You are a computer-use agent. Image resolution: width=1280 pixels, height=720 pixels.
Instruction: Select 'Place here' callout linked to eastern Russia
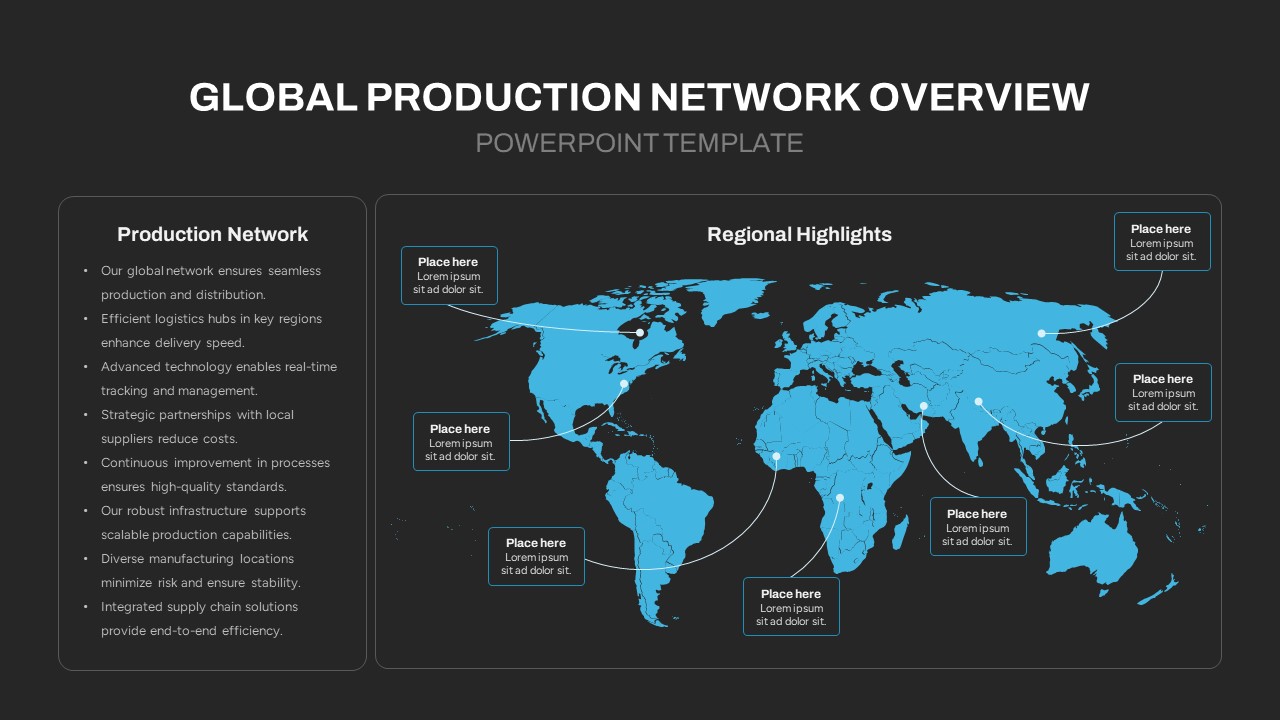coord(1162,241)
